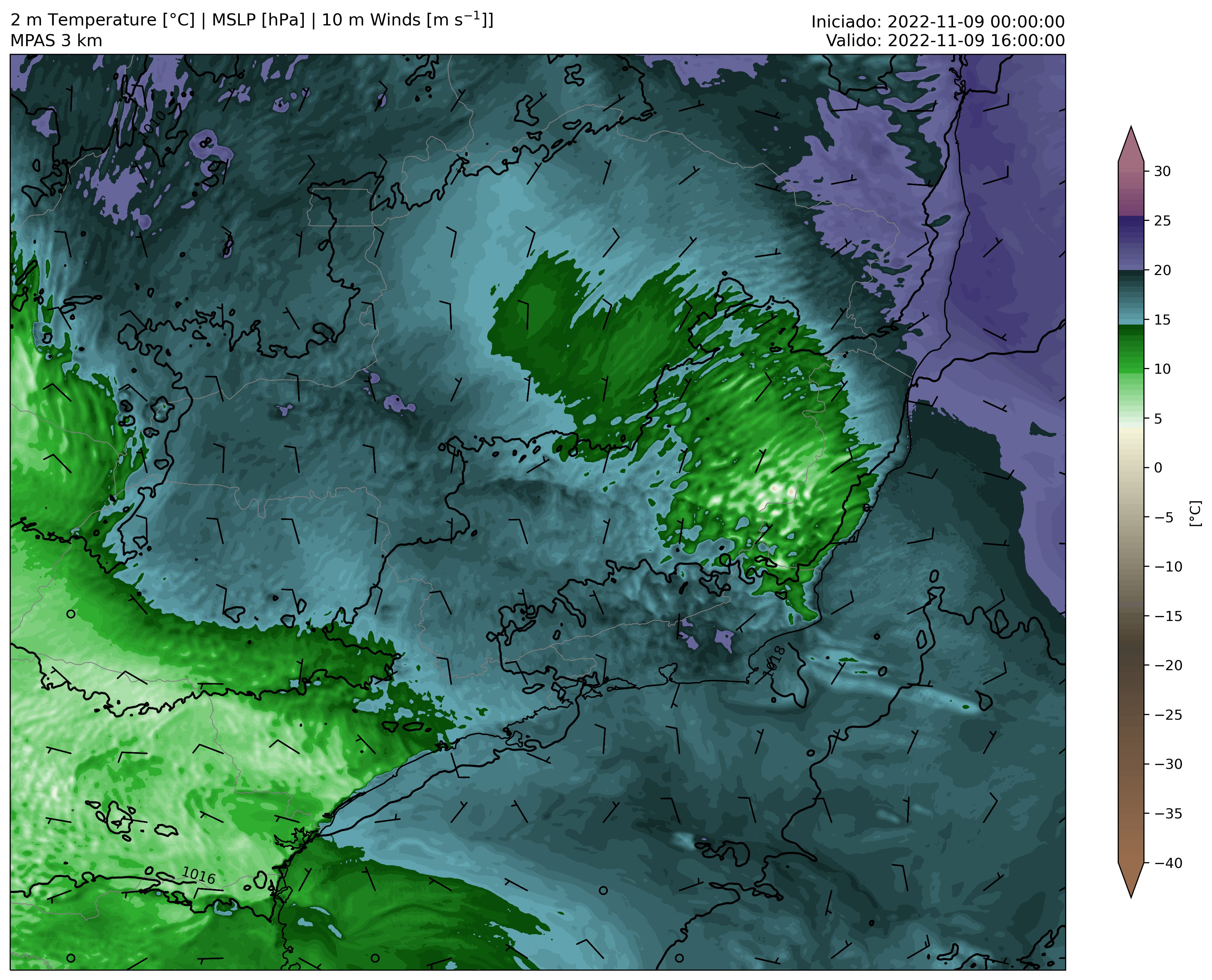This screenshot has width=1212, height=980.
Task: Click the colorbar's rotated '[°C]' unit label
Action: pos(1195,513)
